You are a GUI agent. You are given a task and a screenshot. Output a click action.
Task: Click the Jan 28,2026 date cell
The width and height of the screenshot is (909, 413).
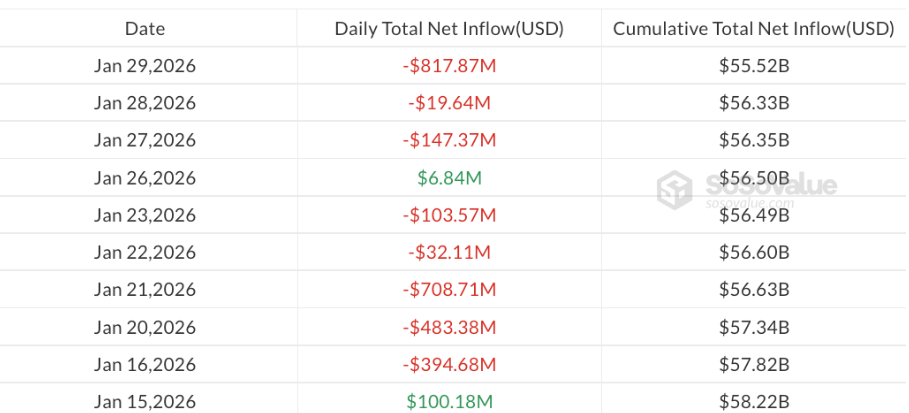[145, 103]
